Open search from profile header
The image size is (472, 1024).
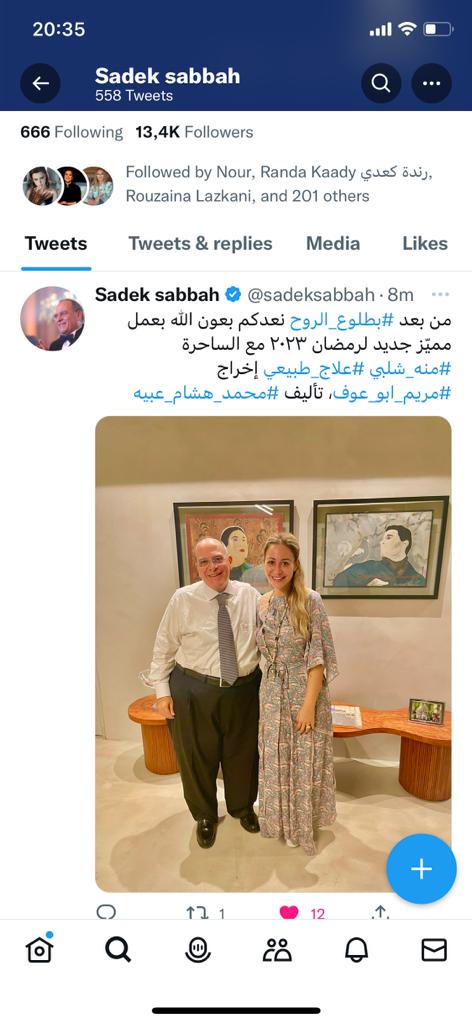(x=381, y=83)
